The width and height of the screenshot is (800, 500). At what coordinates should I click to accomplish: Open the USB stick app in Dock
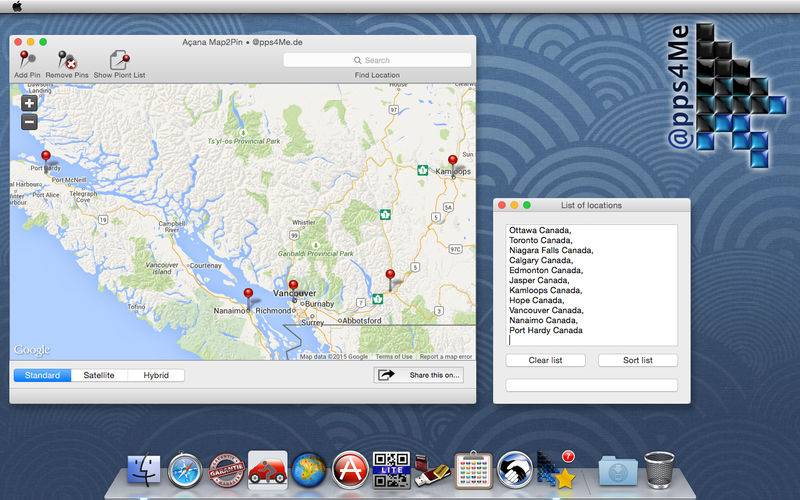pyautogui.click(x=433, y=472)
